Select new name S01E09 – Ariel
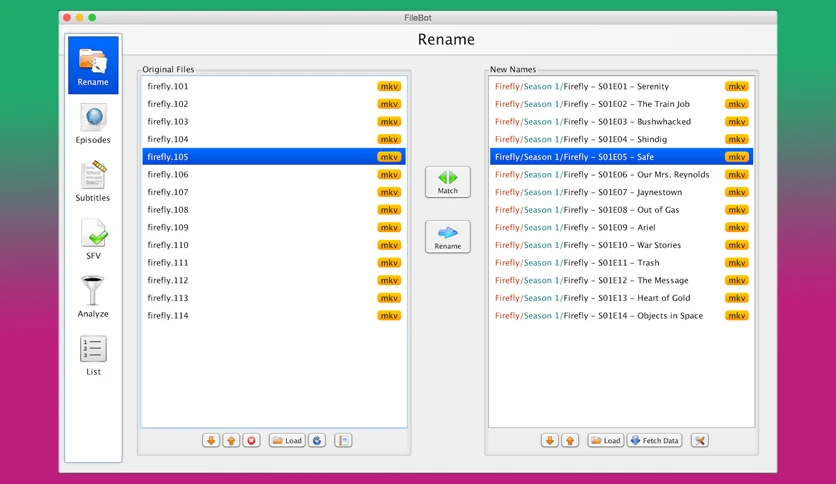 pos(621,227)
